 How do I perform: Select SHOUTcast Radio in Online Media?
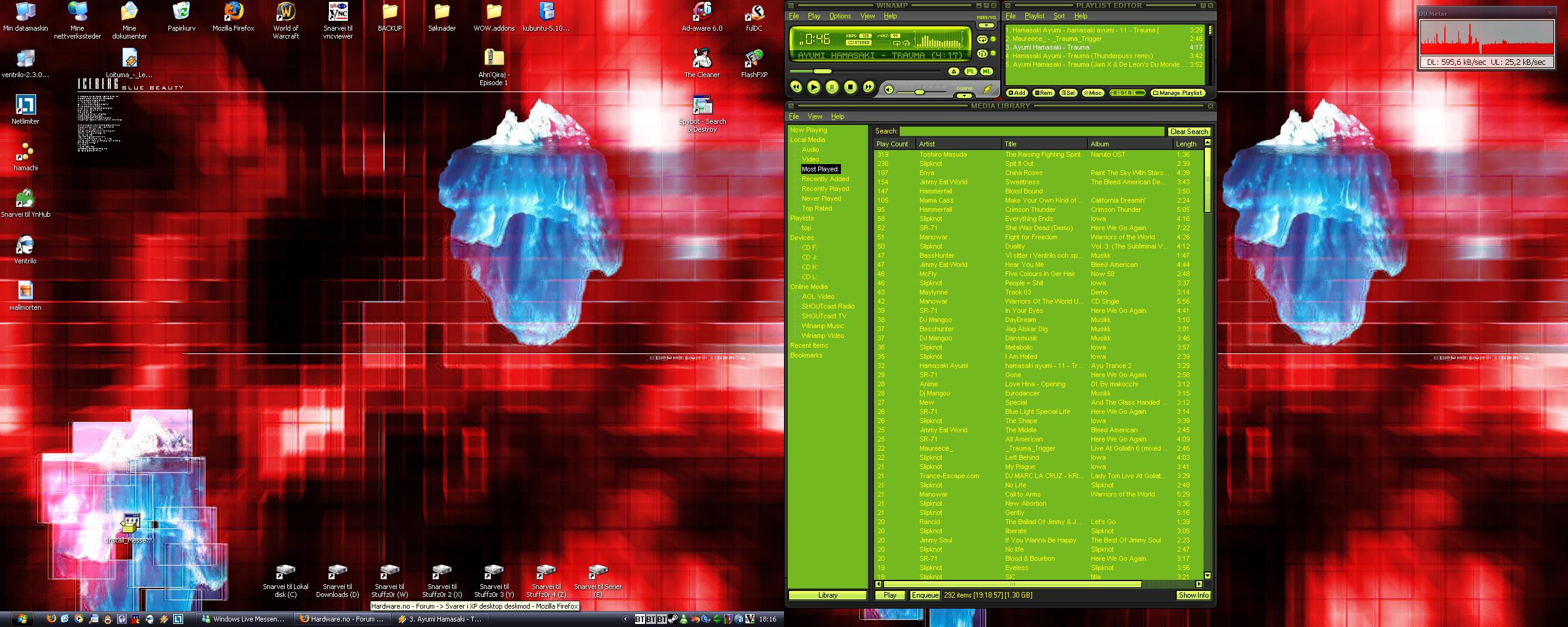(828, 306)
